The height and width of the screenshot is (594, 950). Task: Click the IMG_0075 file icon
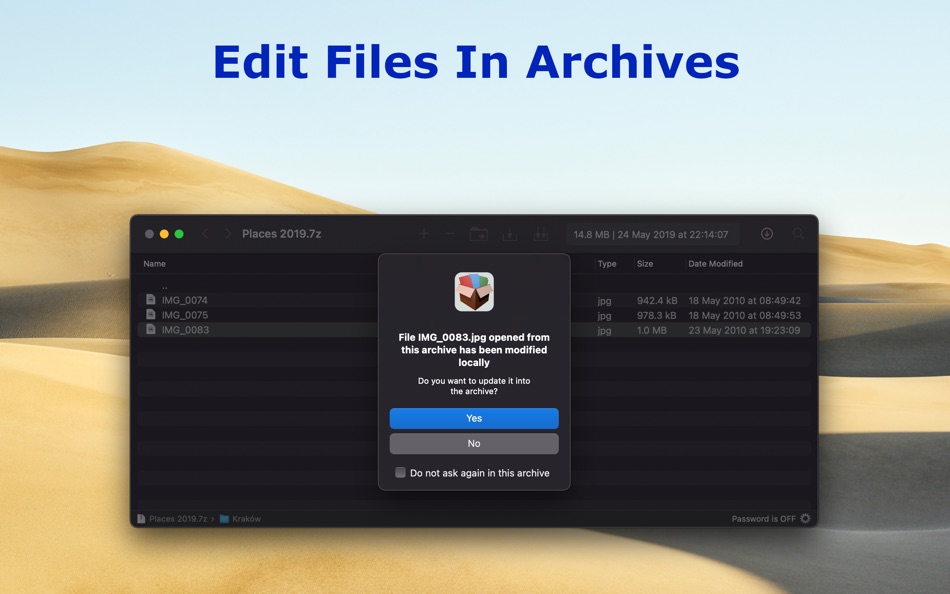click(x=151, y=315)
